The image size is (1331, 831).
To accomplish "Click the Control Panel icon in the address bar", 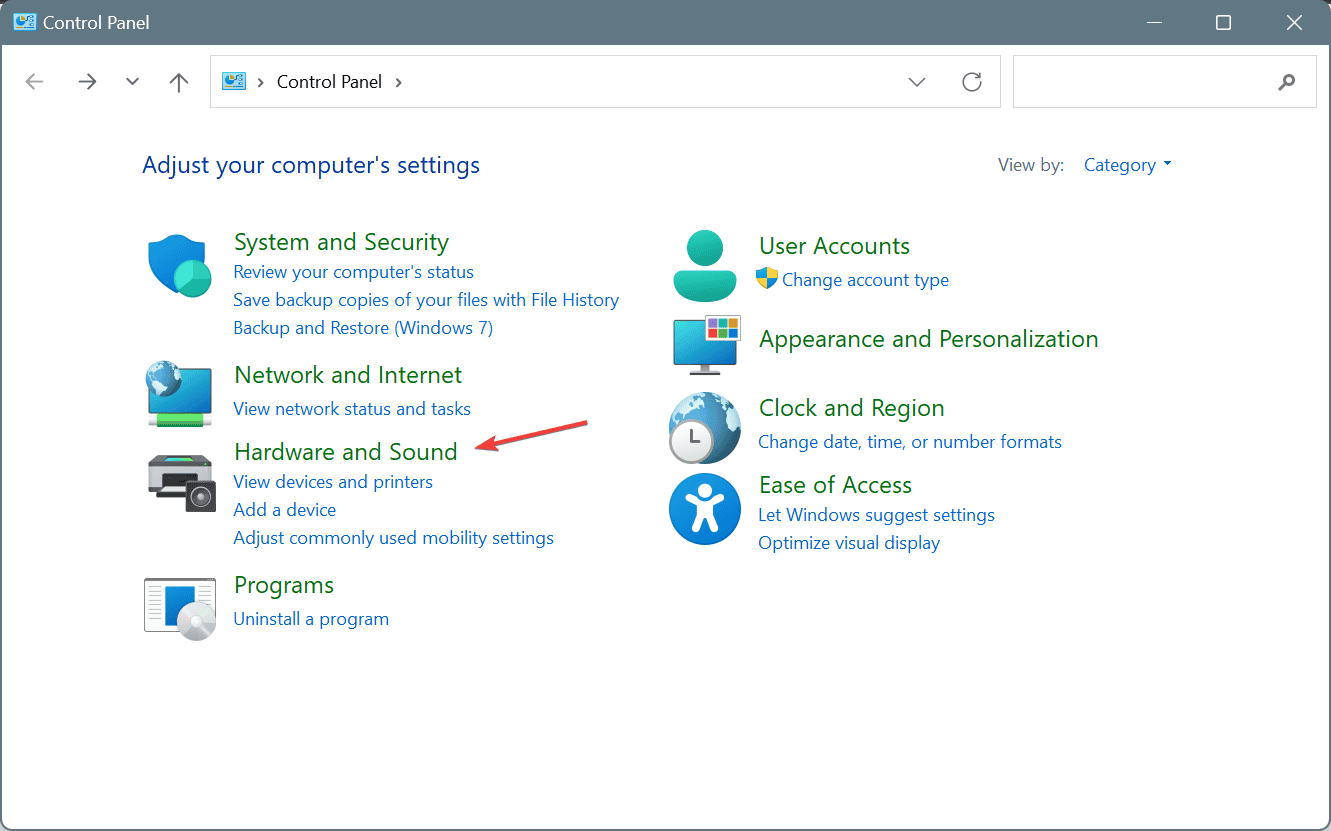I will pyautogui.click(x=234, y=81).
